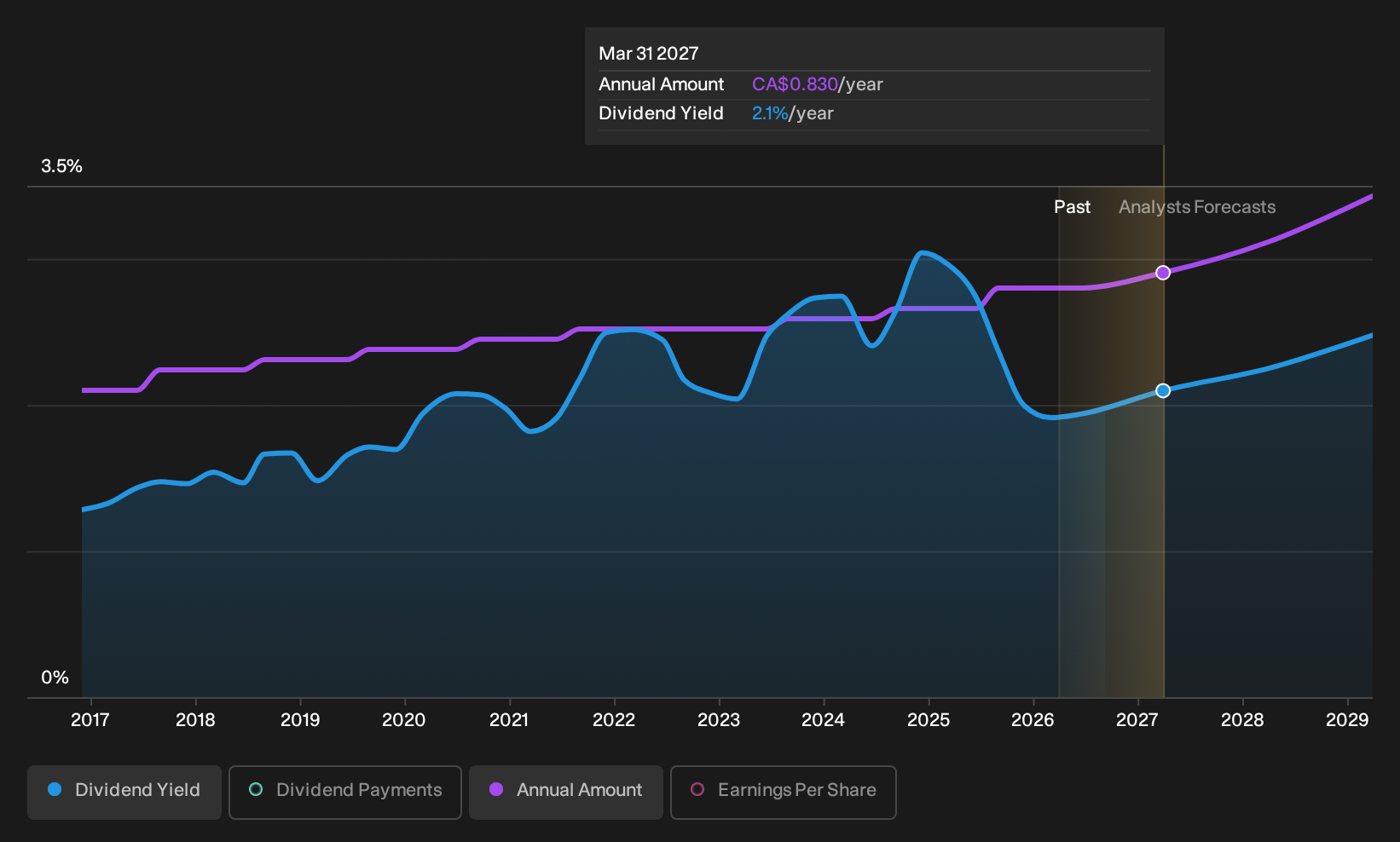This screenshot has height=842, width=1400.
Task: Select the purple Annual Amount data point marker
Action: tap(1163, 273)
